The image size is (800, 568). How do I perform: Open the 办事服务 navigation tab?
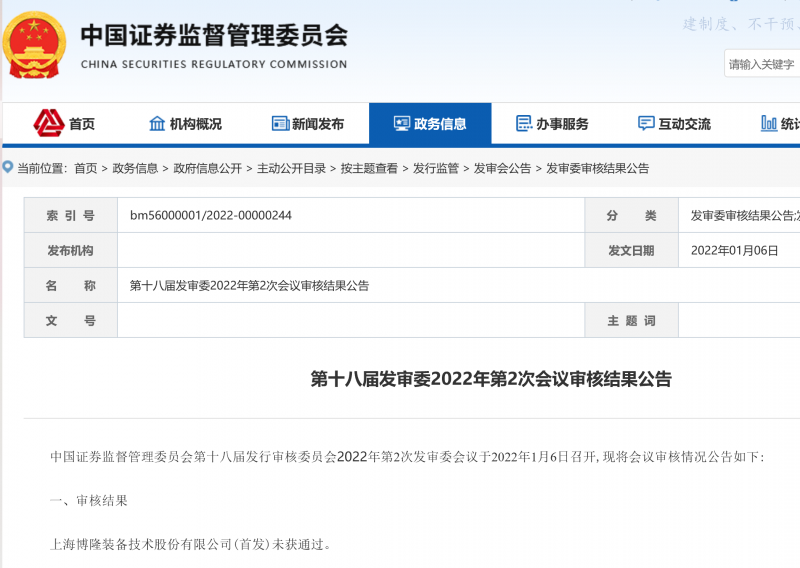coord(553,124)
